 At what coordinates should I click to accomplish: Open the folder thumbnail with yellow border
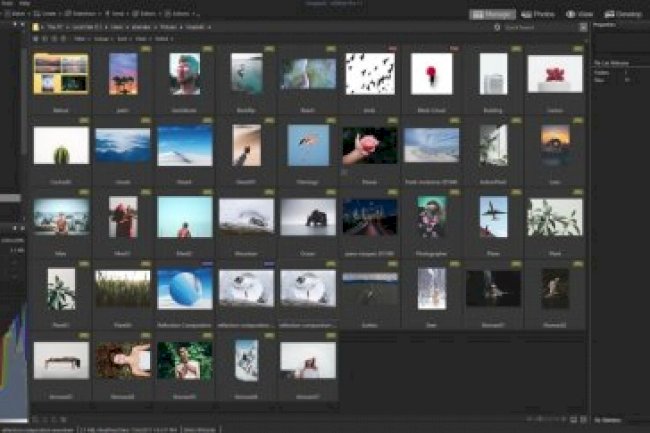pyautogui.click(x=61, y=74)
